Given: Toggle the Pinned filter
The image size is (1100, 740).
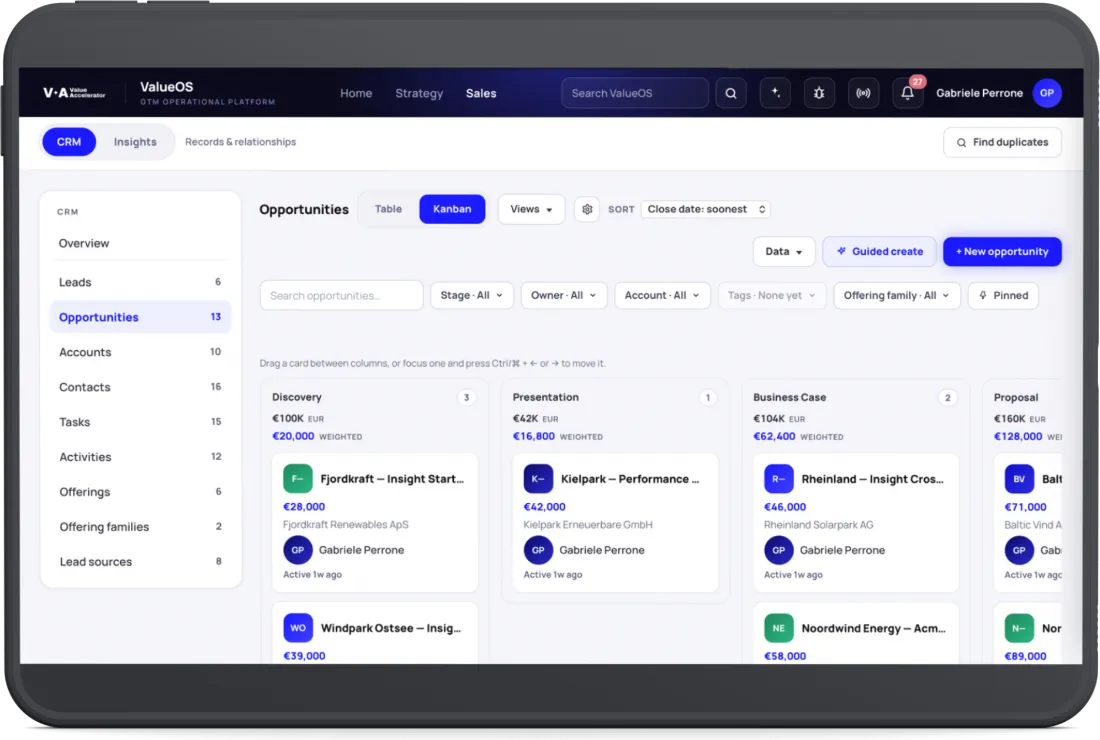Looking at the screenshot, I should tap(1003, 295).
